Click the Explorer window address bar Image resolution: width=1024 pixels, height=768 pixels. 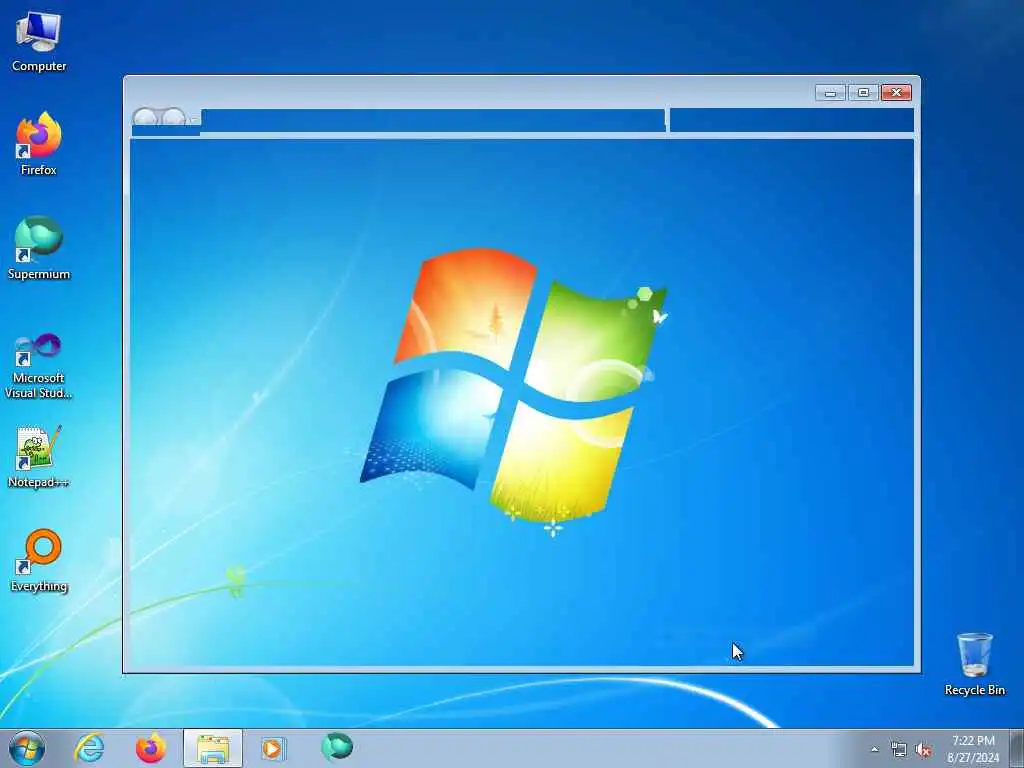[433, 120]
